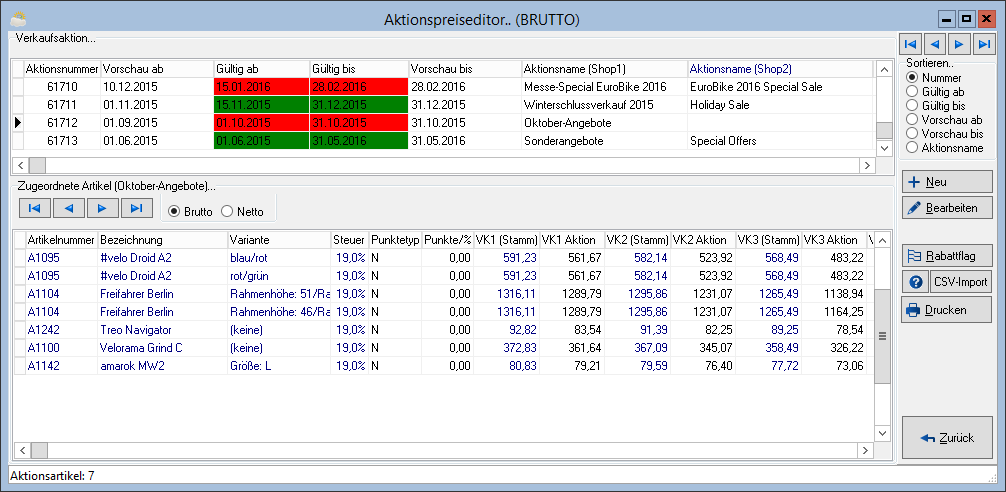Select Velorama Grind C article
Image resolution: width=1006 pixels, height=492 pixels.
point(443,348)
